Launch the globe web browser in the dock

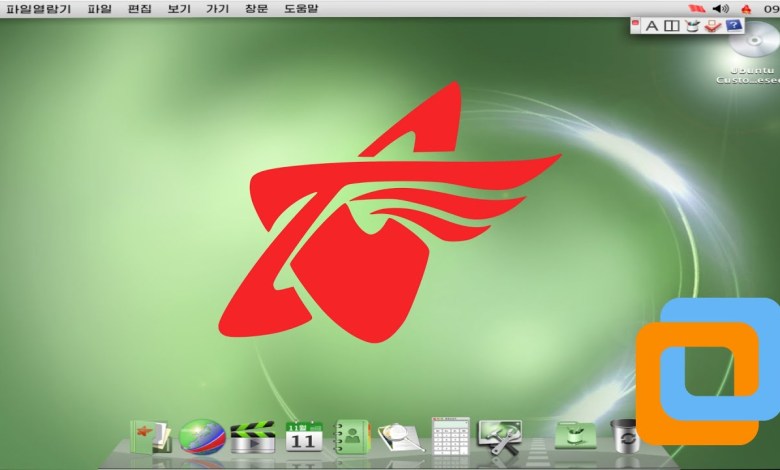click(202, 437)
